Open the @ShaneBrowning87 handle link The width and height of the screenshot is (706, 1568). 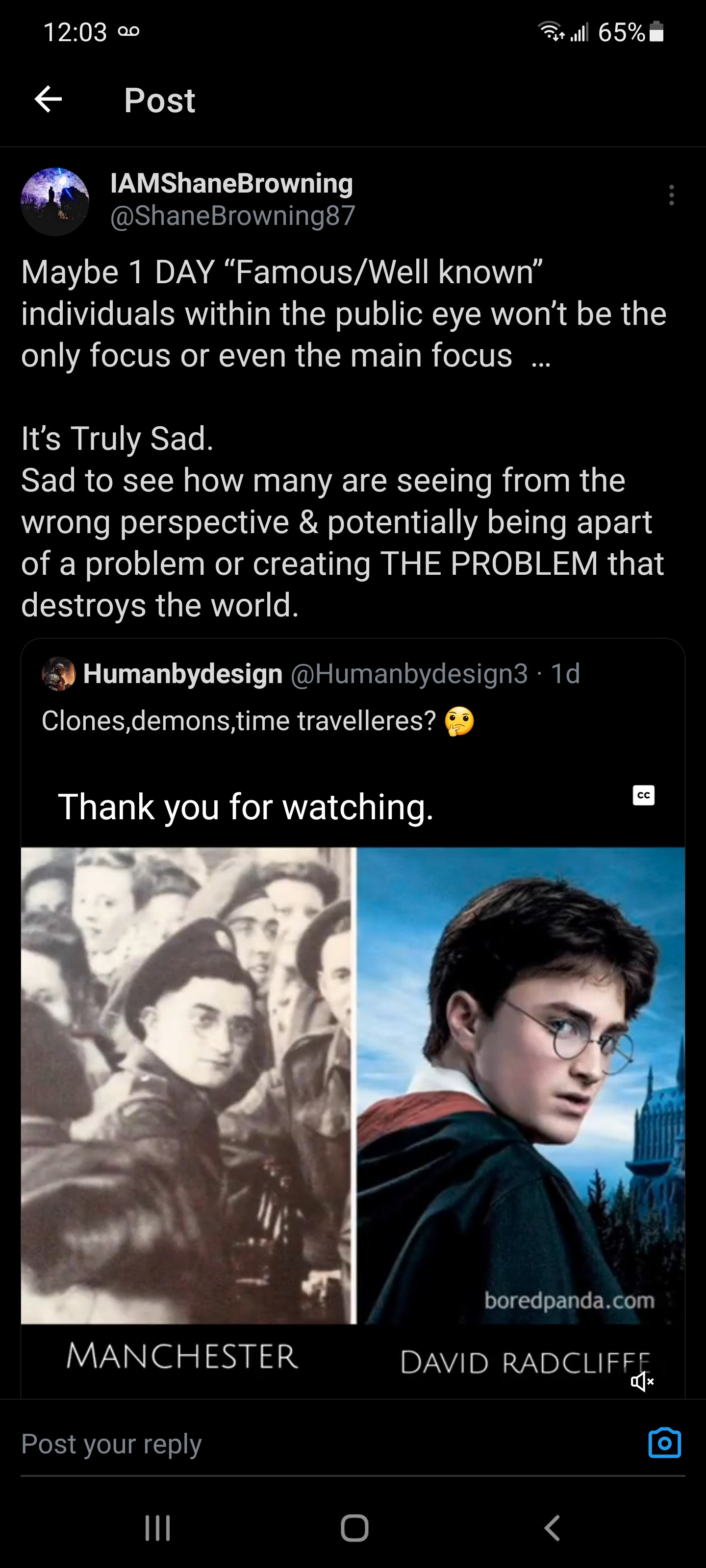pos(233,216)
